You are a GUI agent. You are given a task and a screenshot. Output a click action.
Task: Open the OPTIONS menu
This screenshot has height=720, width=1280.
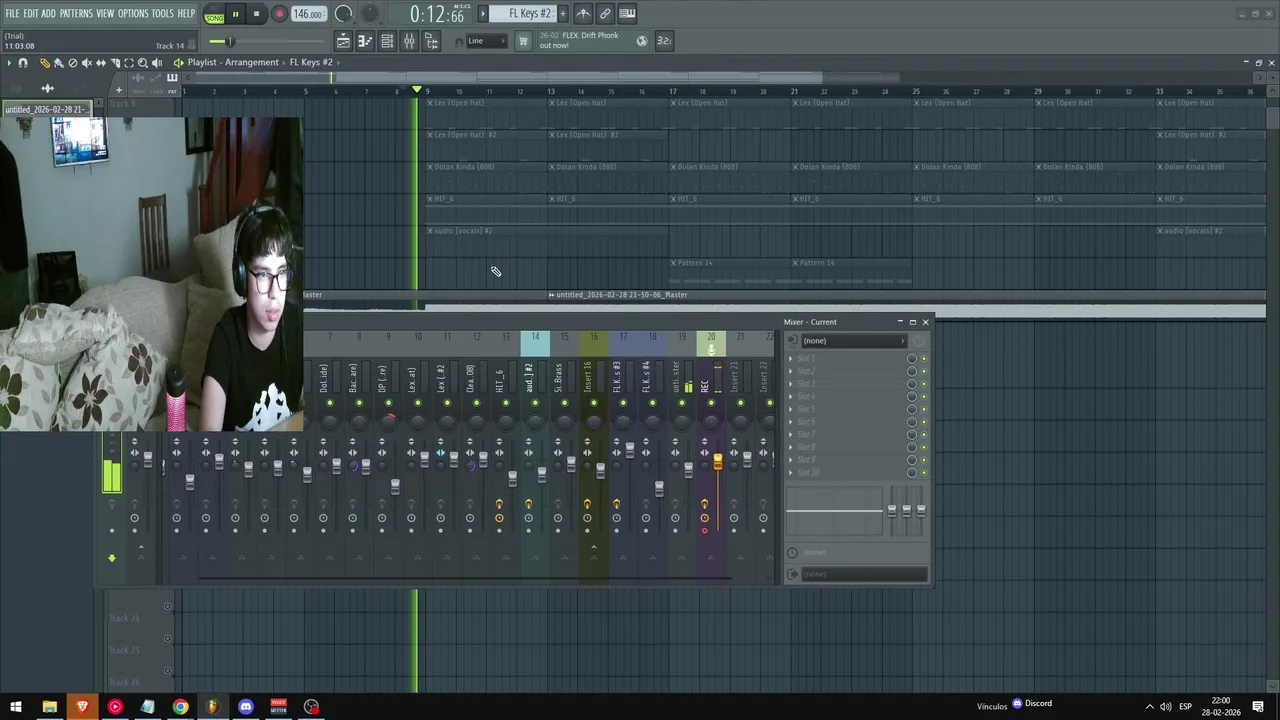133,14
